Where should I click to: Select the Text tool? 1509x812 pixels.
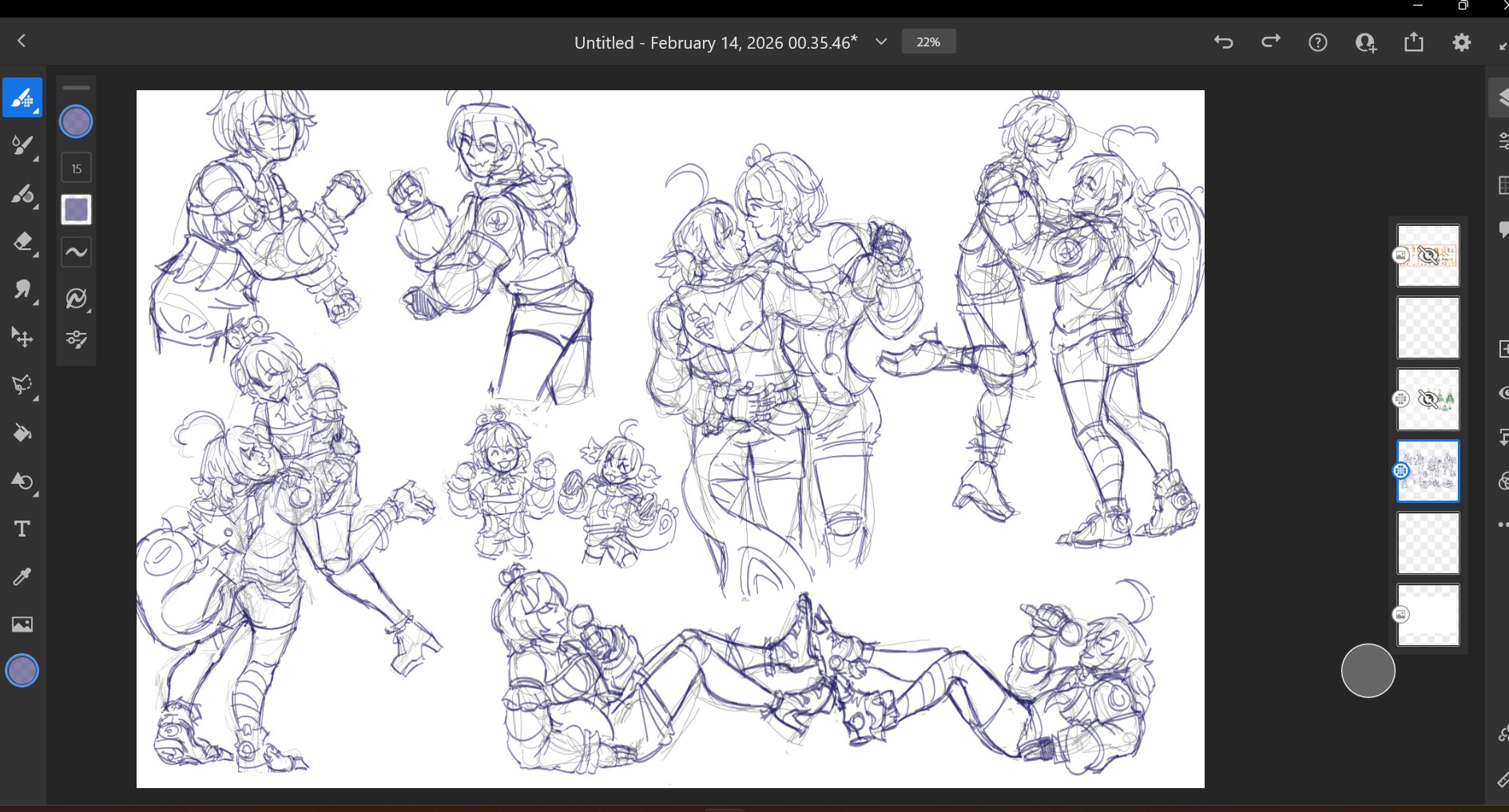[22, 529]
